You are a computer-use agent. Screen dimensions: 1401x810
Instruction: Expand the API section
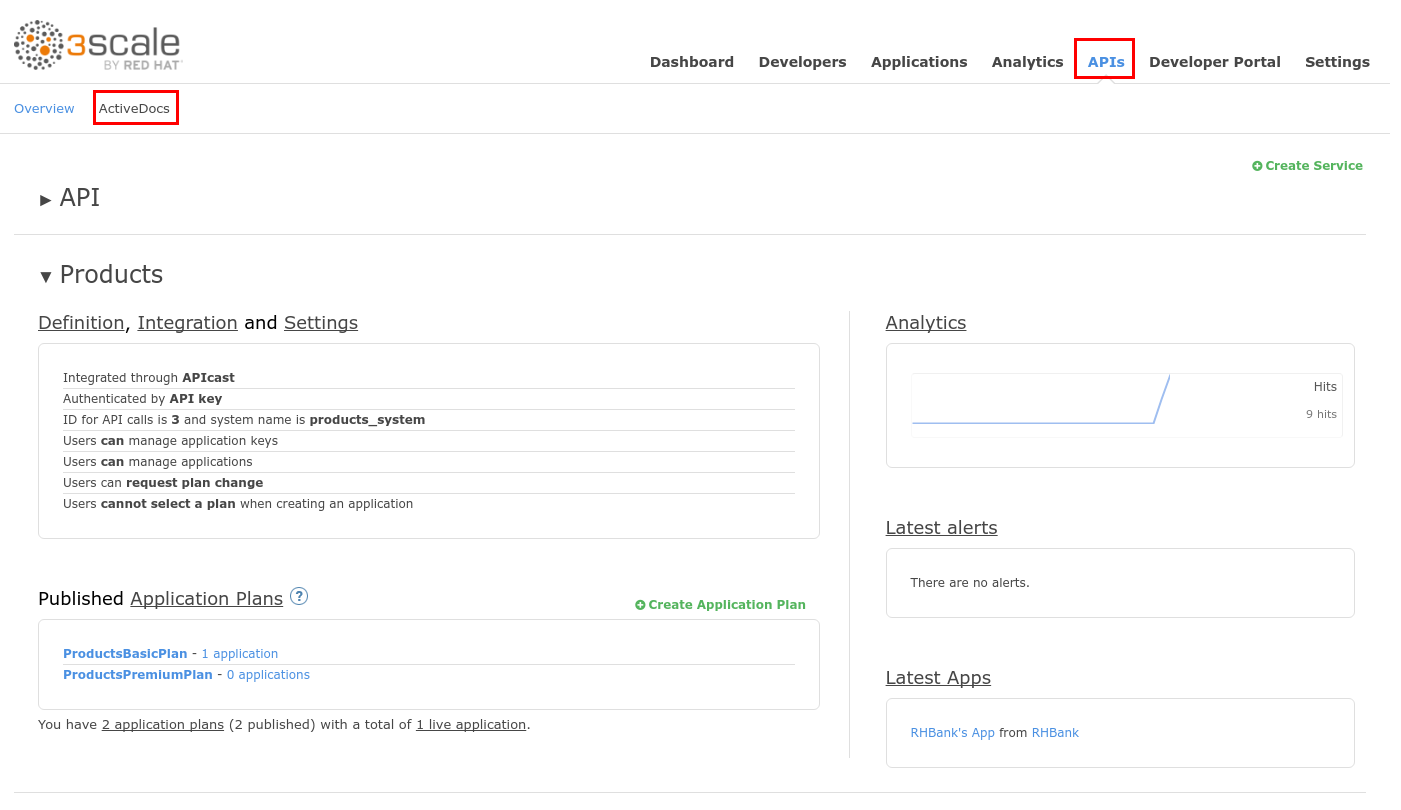(46, 199)
